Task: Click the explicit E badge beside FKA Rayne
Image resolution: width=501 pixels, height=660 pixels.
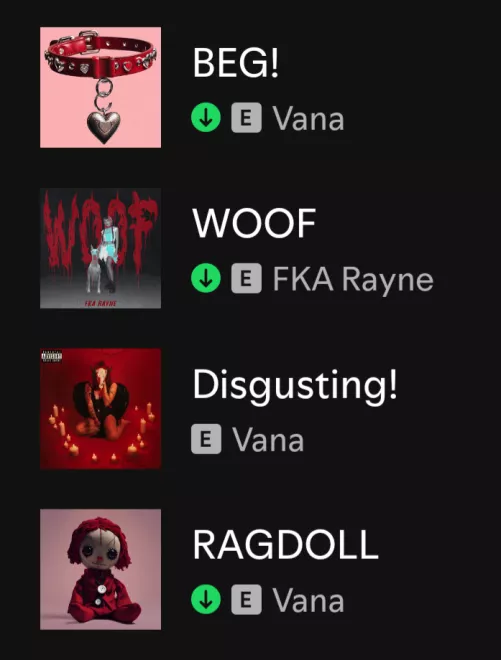Action: (x=246, y=278)
